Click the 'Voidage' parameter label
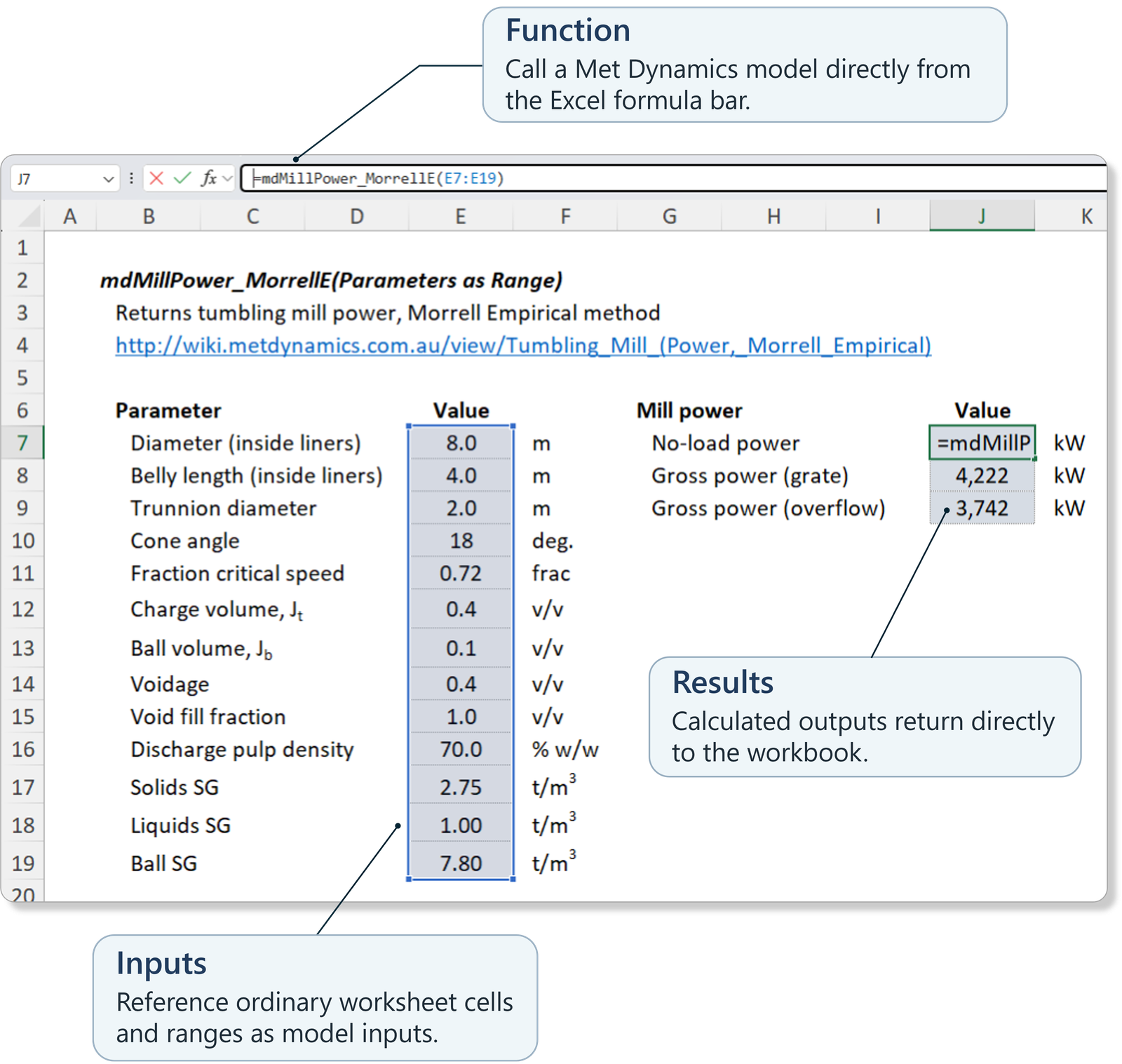1122x1064 pixels. [170, 685]
